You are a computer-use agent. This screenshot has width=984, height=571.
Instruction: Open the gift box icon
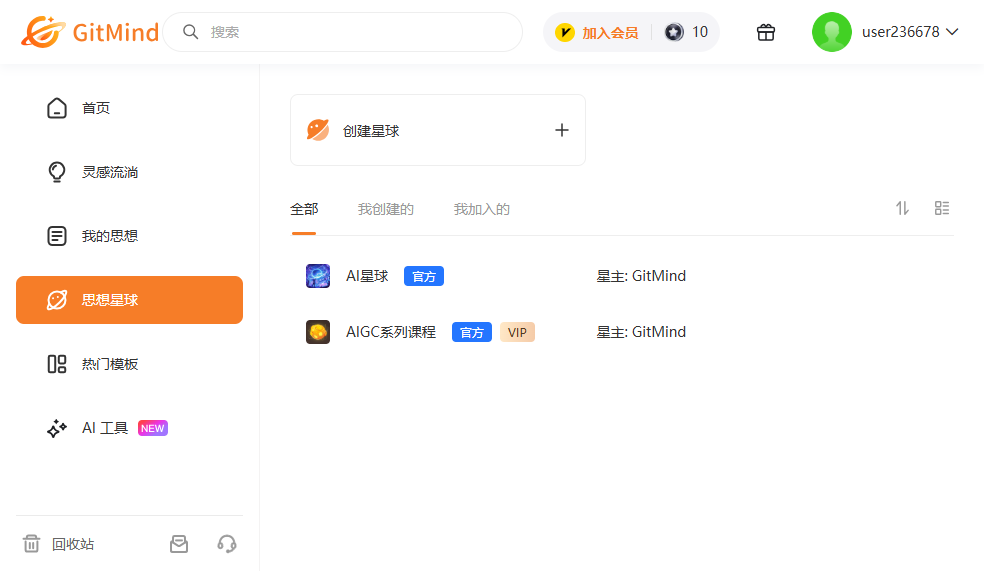point(766,32)
